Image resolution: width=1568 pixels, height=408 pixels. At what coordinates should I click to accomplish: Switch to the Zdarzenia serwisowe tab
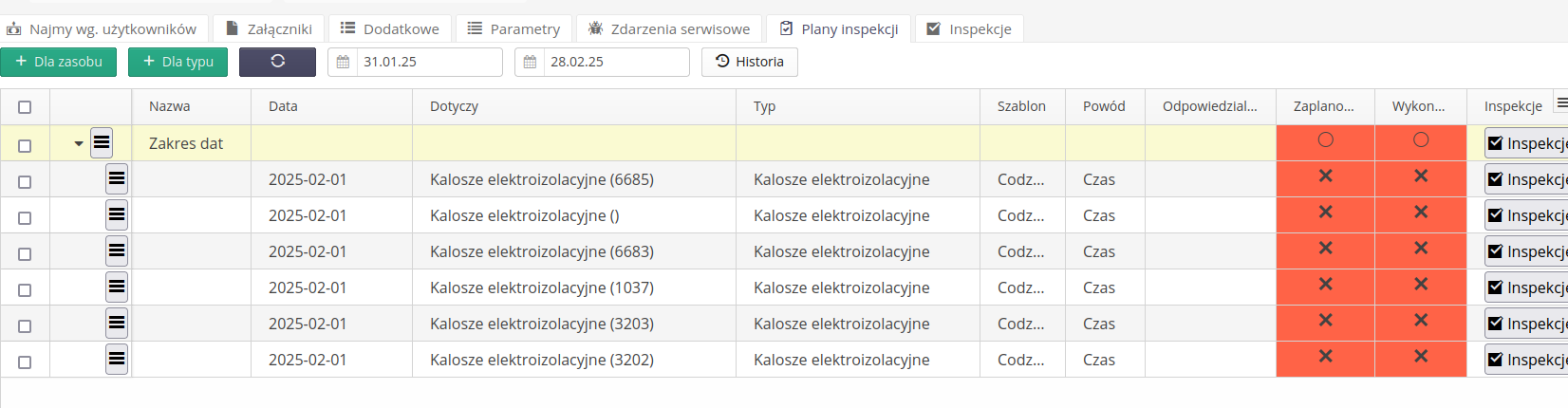tap(669, 28)
